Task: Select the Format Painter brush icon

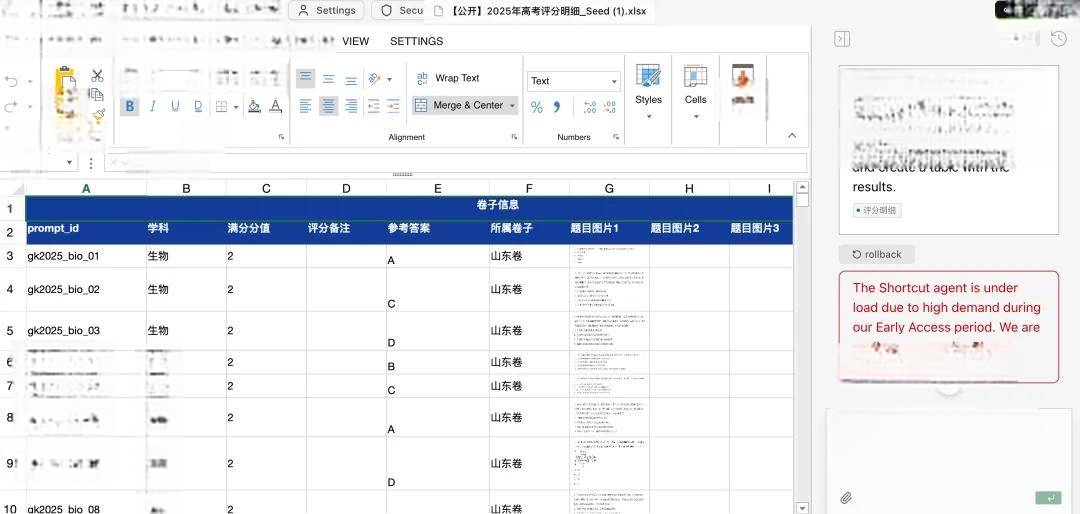Action: pyautogui.click(x=97, y=114)
